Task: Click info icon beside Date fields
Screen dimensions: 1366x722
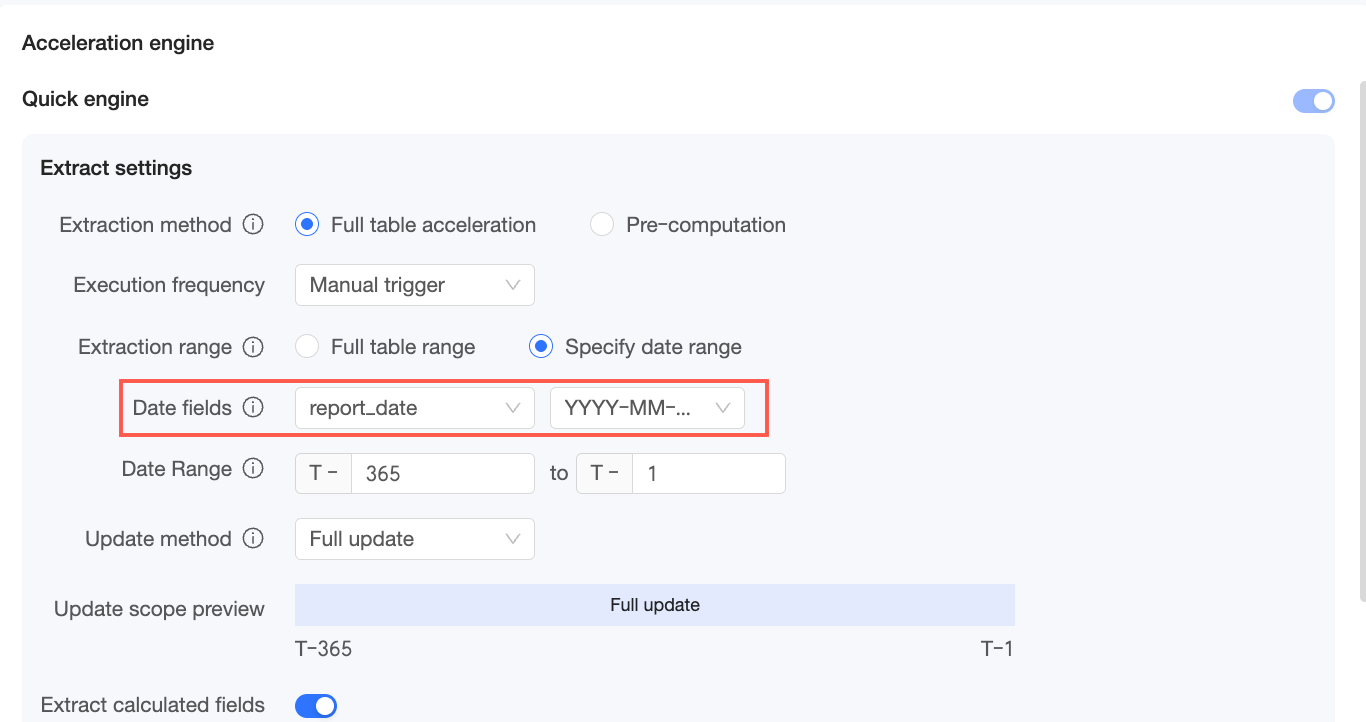Action: coord(254,408)
